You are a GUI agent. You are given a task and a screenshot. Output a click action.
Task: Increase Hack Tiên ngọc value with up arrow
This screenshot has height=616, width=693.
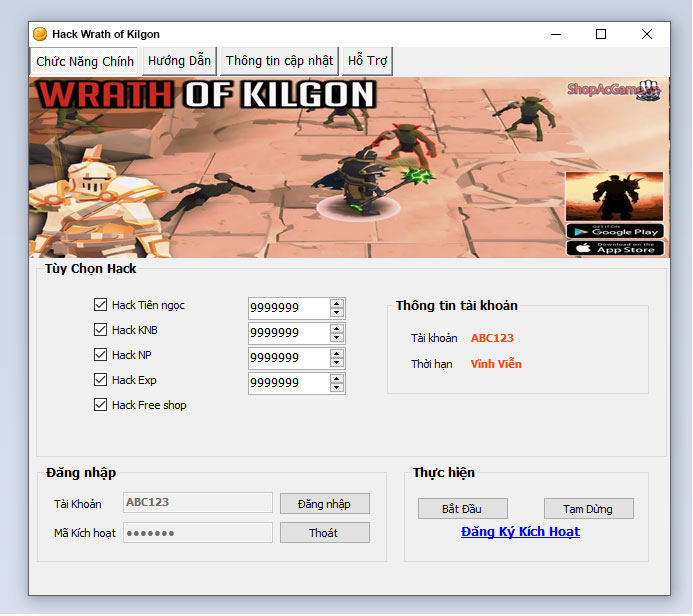(x=337, y=304)
